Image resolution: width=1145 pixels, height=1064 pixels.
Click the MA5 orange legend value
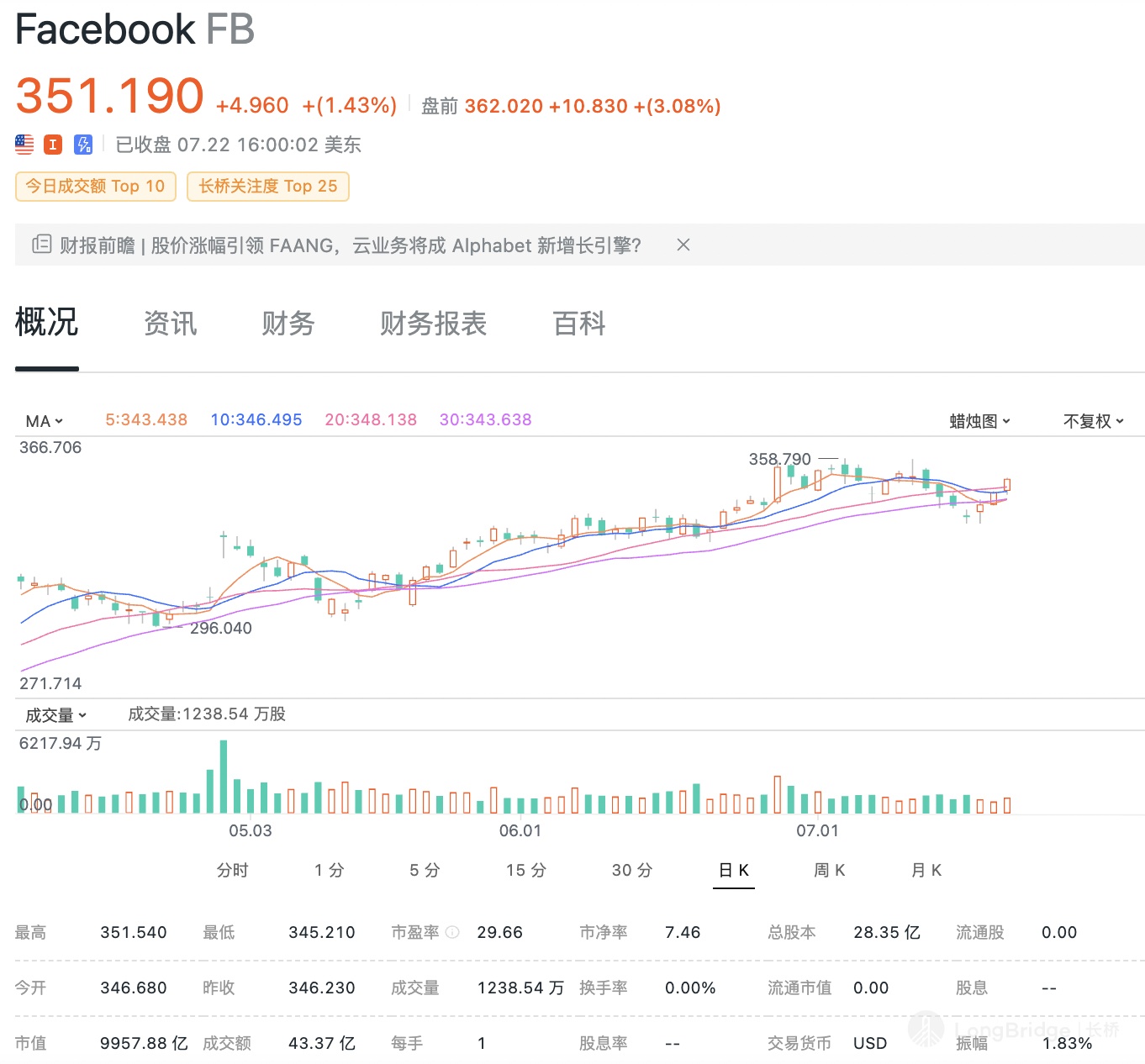click(x=146, y=419)
